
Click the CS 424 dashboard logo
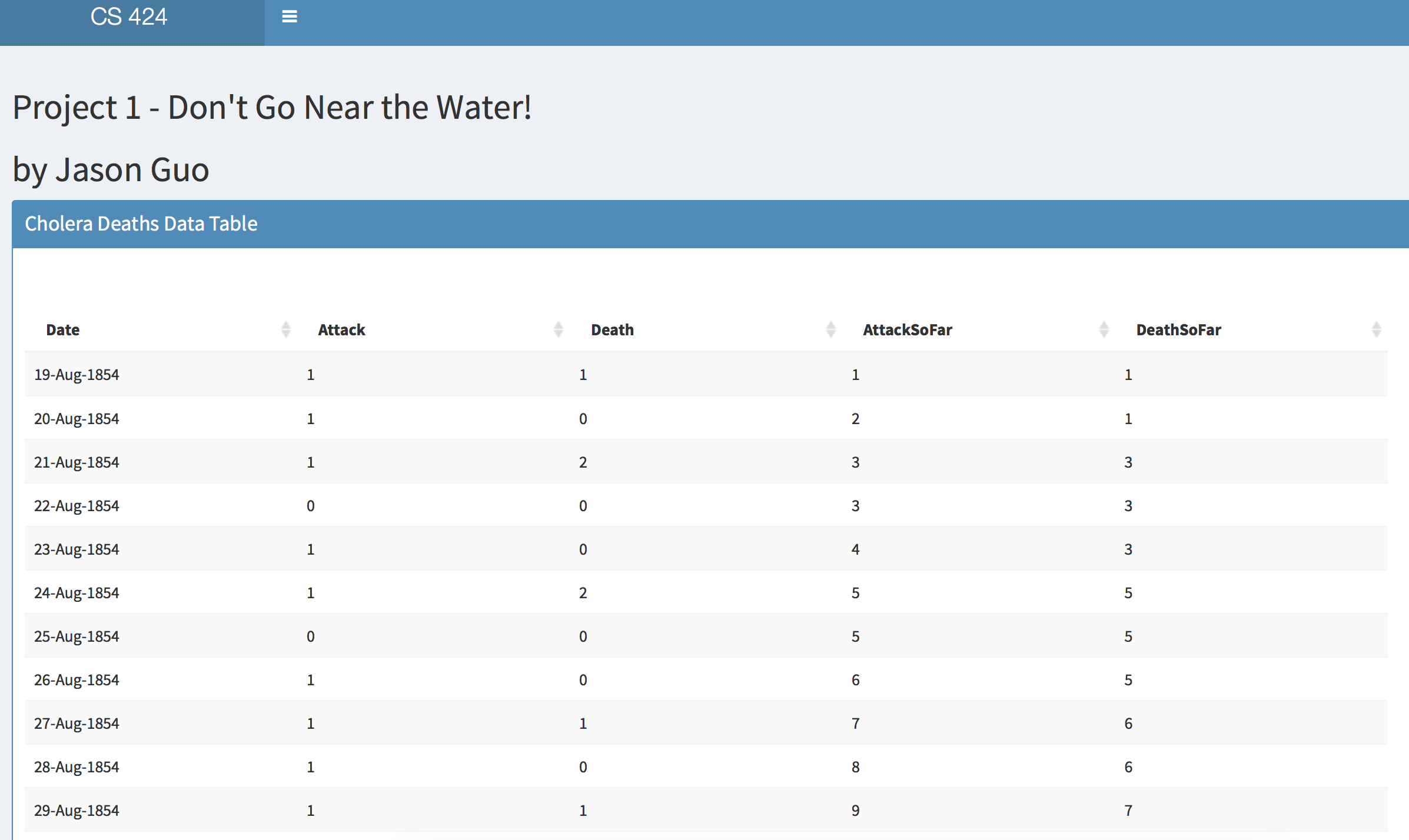pyautogui.click(x=129, y=17)
